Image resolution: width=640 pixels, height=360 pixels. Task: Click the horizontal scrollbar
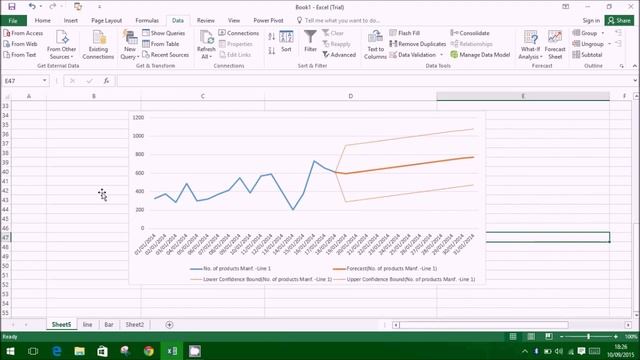(x=484, y=325)
